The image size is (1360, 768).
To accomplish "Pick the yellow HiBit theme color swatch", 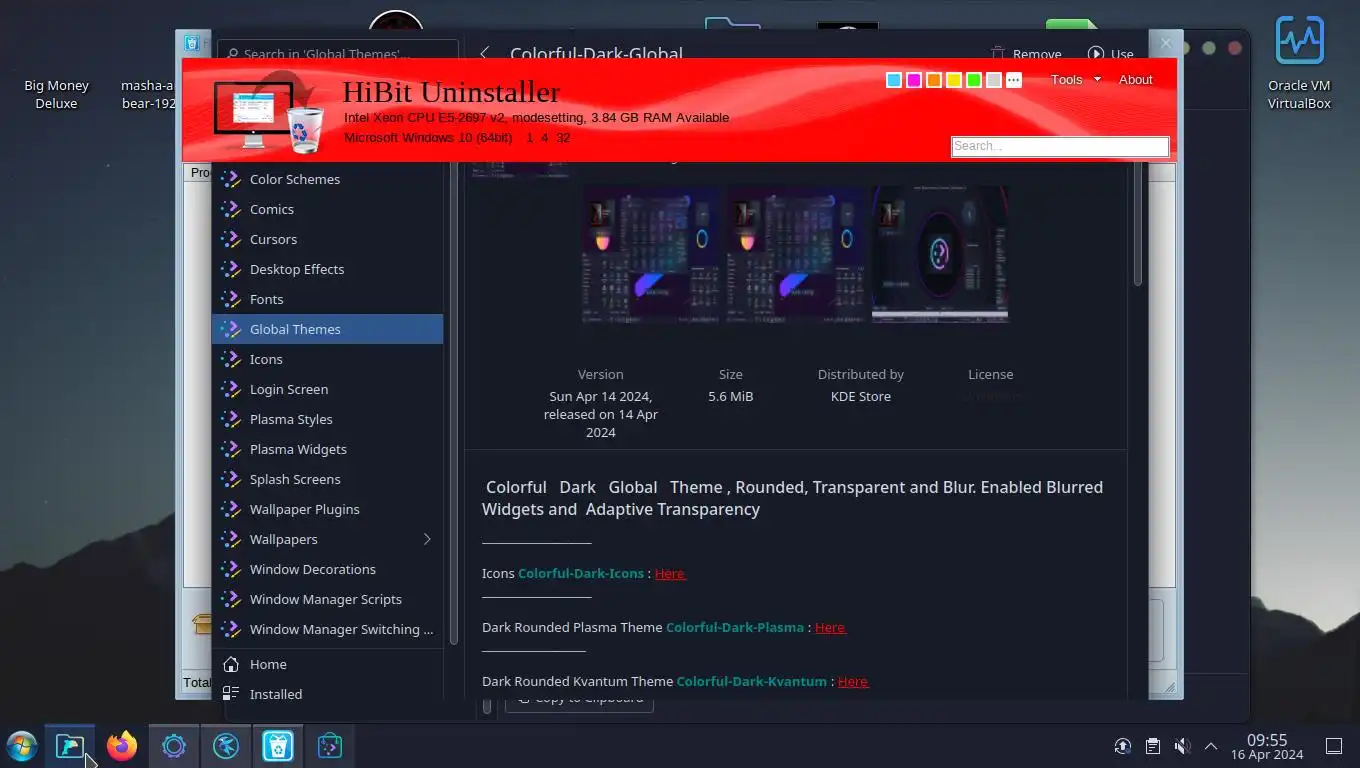I will pyautogui.click(x=954, y=80).
